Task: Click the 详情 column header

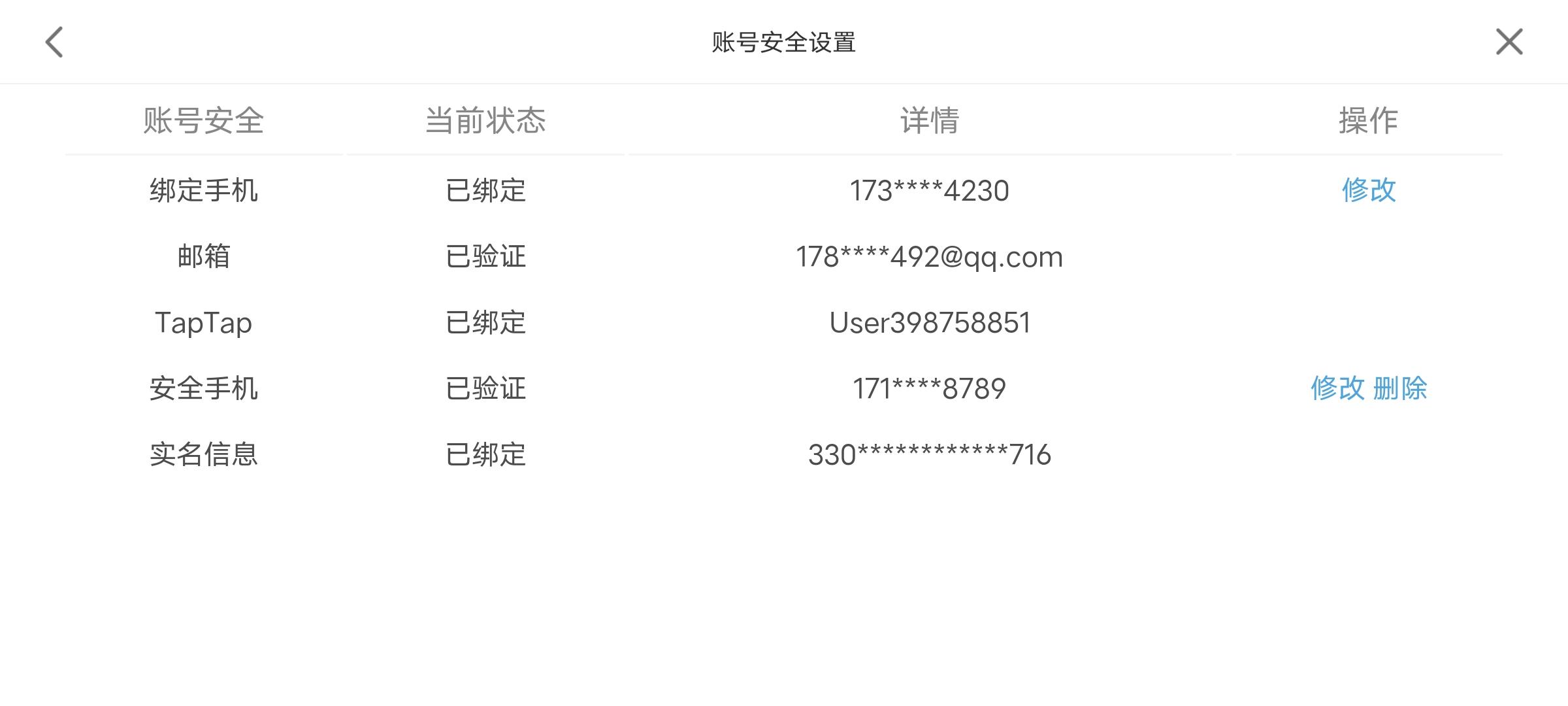Action: 930,121
